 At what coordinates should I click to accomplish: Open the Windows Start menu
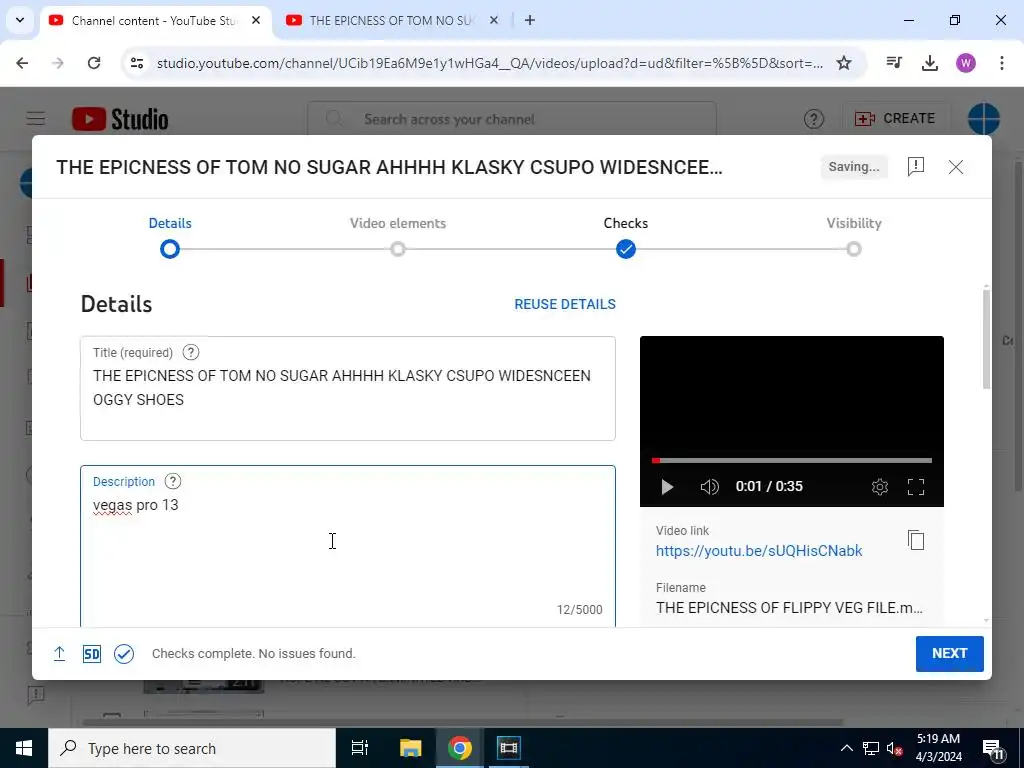coord(24,748)
